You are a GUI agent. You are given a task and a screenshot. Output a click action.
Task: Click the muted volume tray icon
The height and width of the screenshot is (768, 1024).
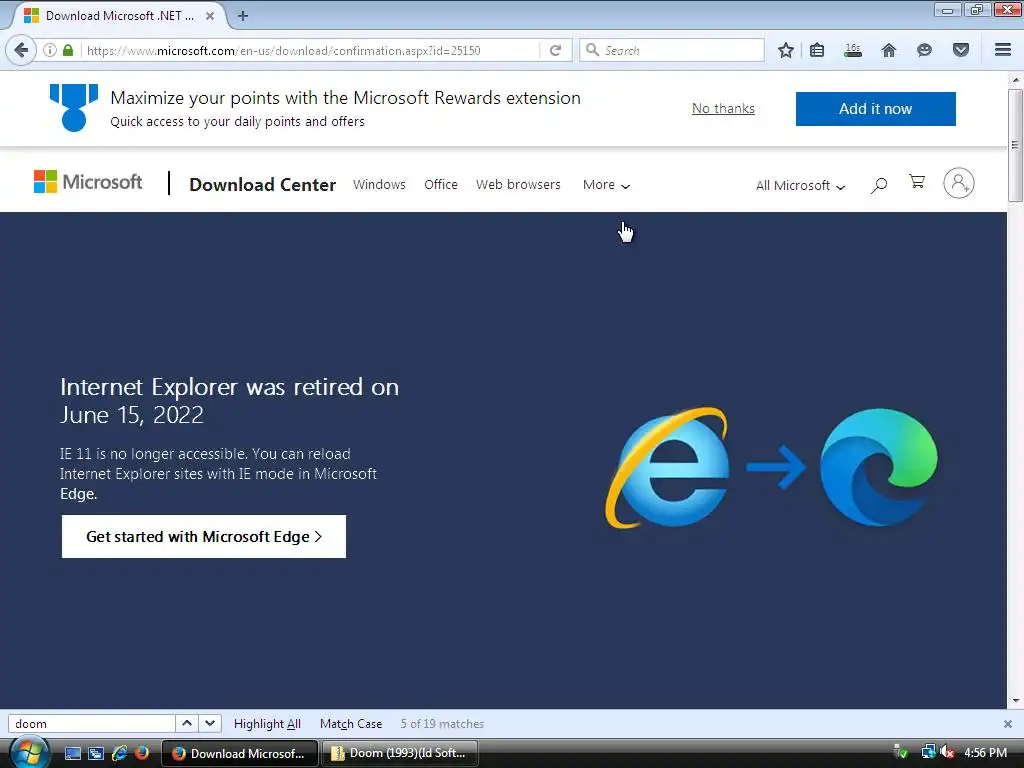point(947,753)
